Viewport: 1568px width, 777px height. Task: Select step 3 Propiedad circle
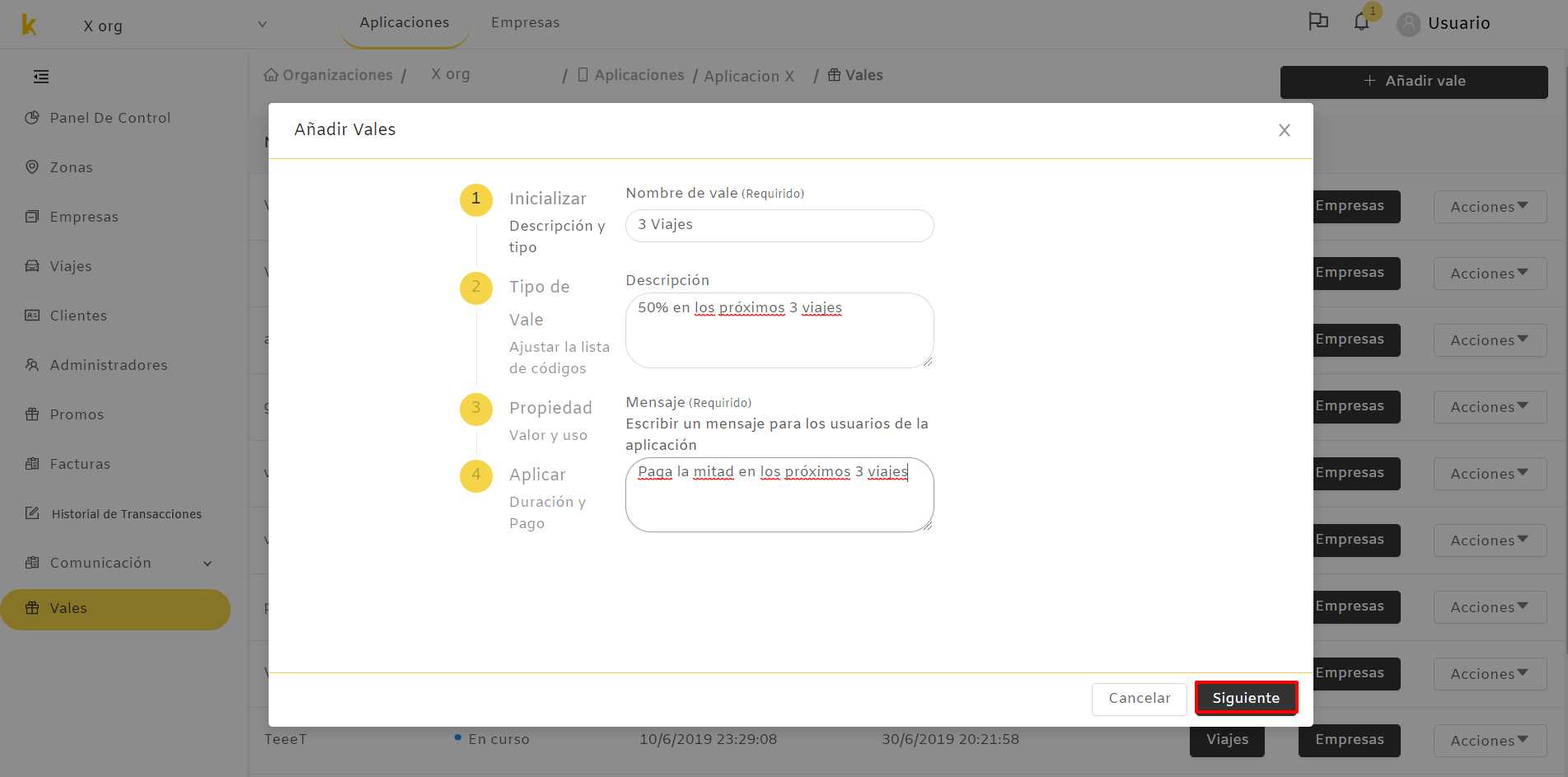[x=476, y=409]
